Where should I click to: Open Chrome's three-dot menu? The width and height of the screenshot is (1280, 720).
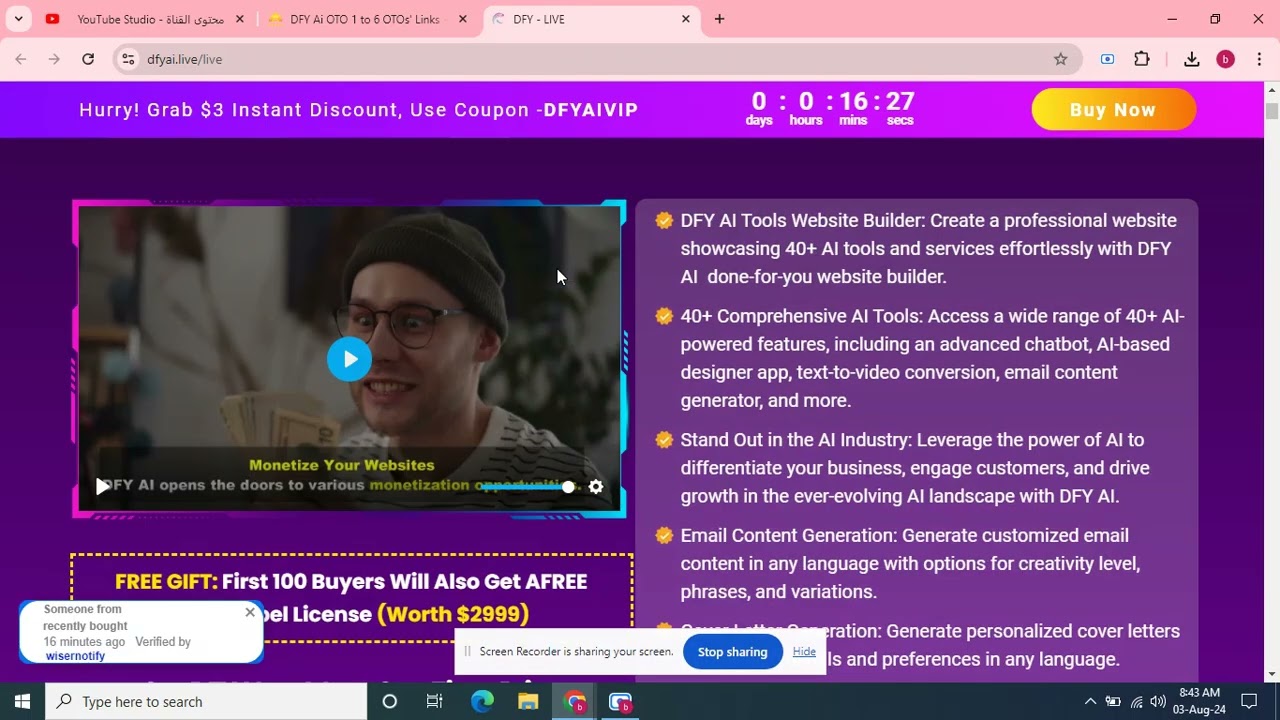[x=1259, y=59]
